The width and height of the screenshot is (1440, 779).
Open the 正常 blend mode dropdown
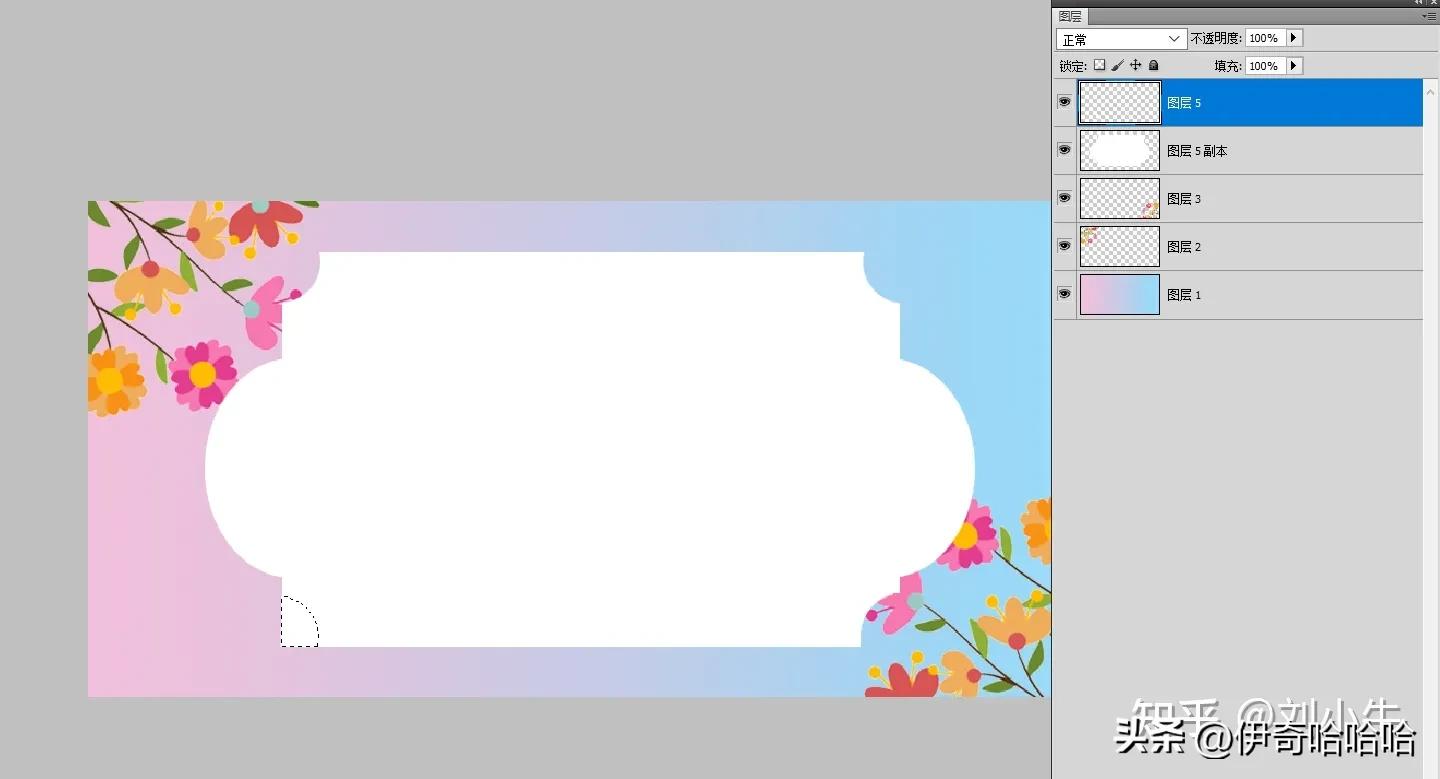1121,39
